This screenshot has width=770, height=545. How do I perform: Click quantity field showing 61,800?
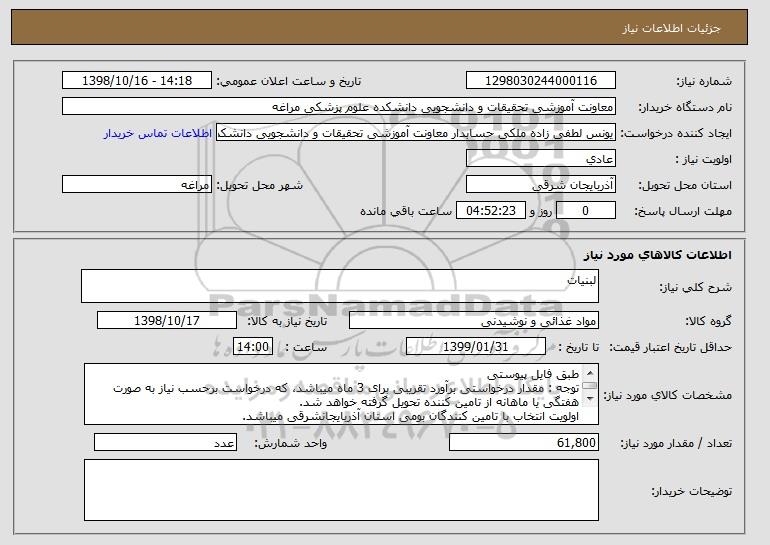[524, 443]
